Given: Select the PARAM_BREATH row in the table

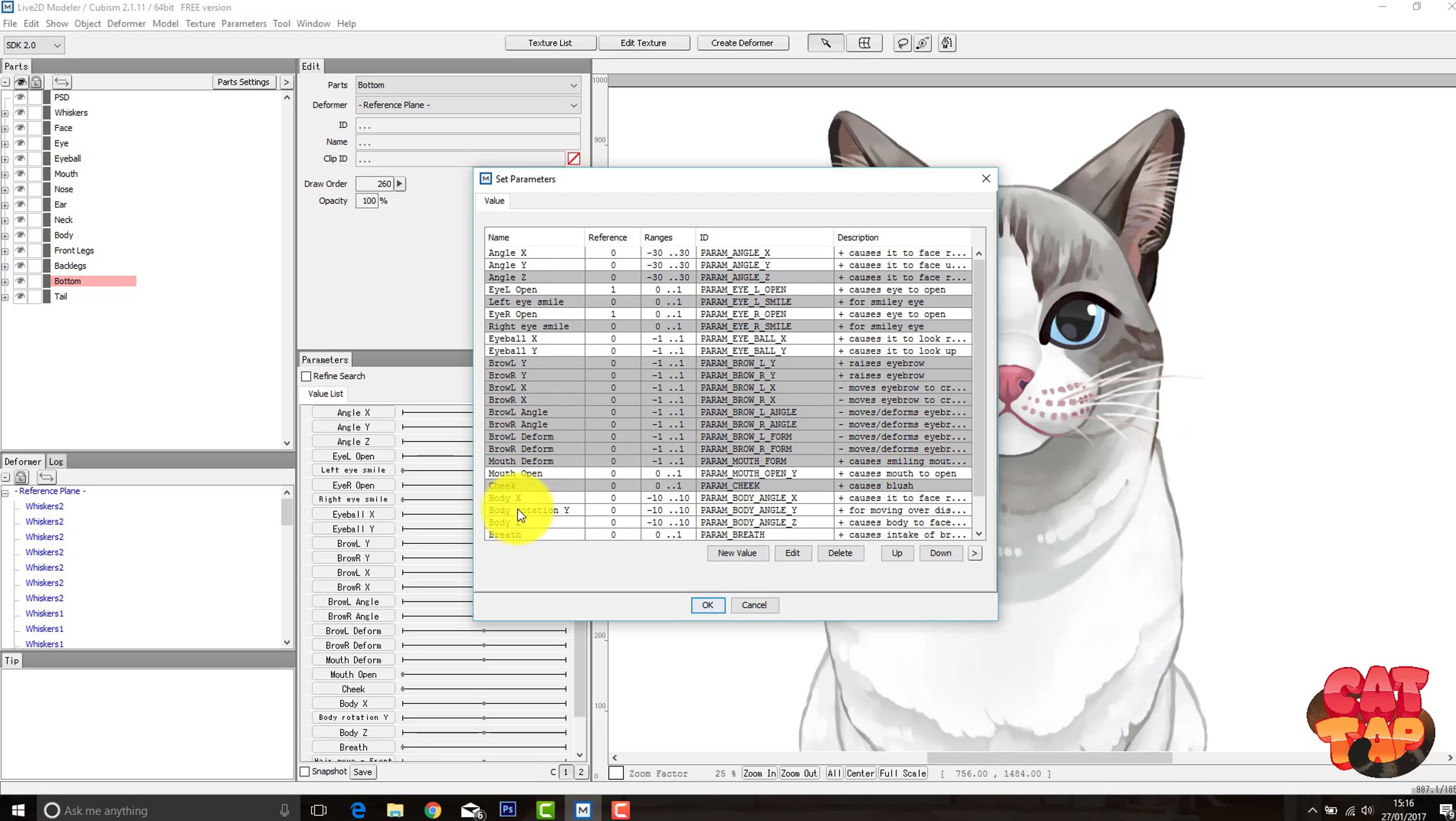Looking at the screenshot, I should tap(732, 535).
